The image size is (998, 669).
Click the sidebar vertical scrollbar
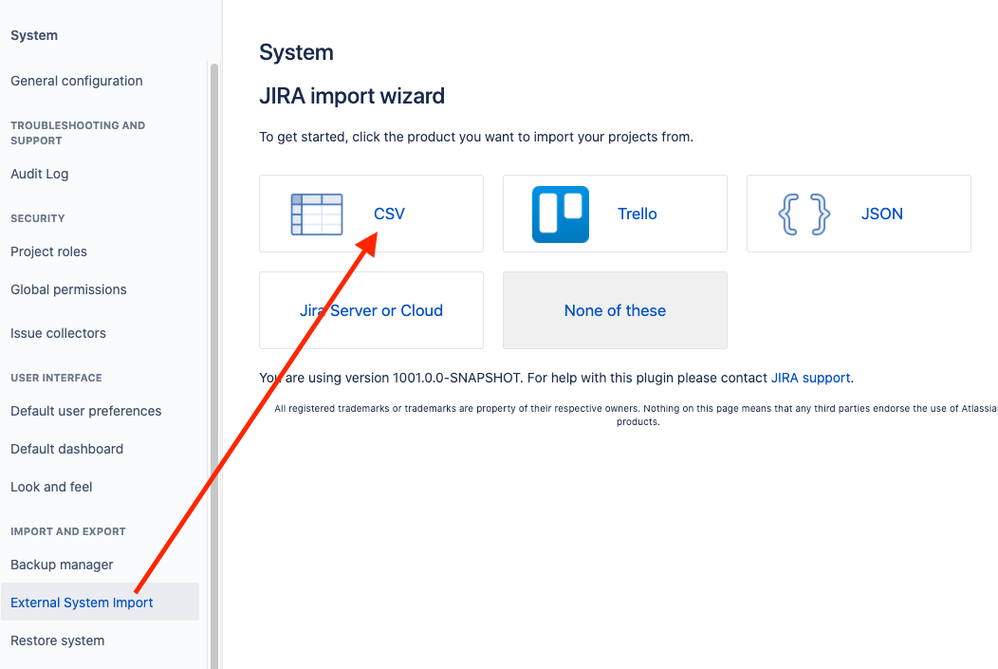coord(214,366)
